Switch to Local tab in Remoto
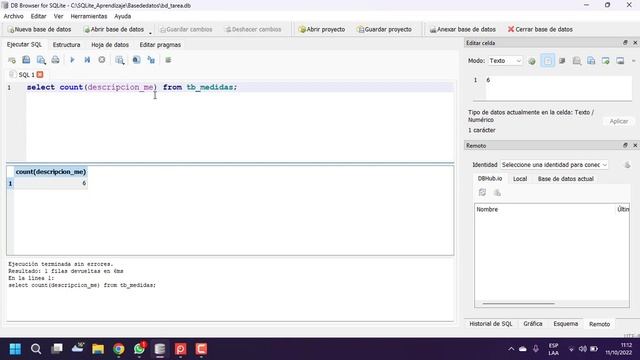Viewport: 640px width, 360px height. tap(520, 179)
